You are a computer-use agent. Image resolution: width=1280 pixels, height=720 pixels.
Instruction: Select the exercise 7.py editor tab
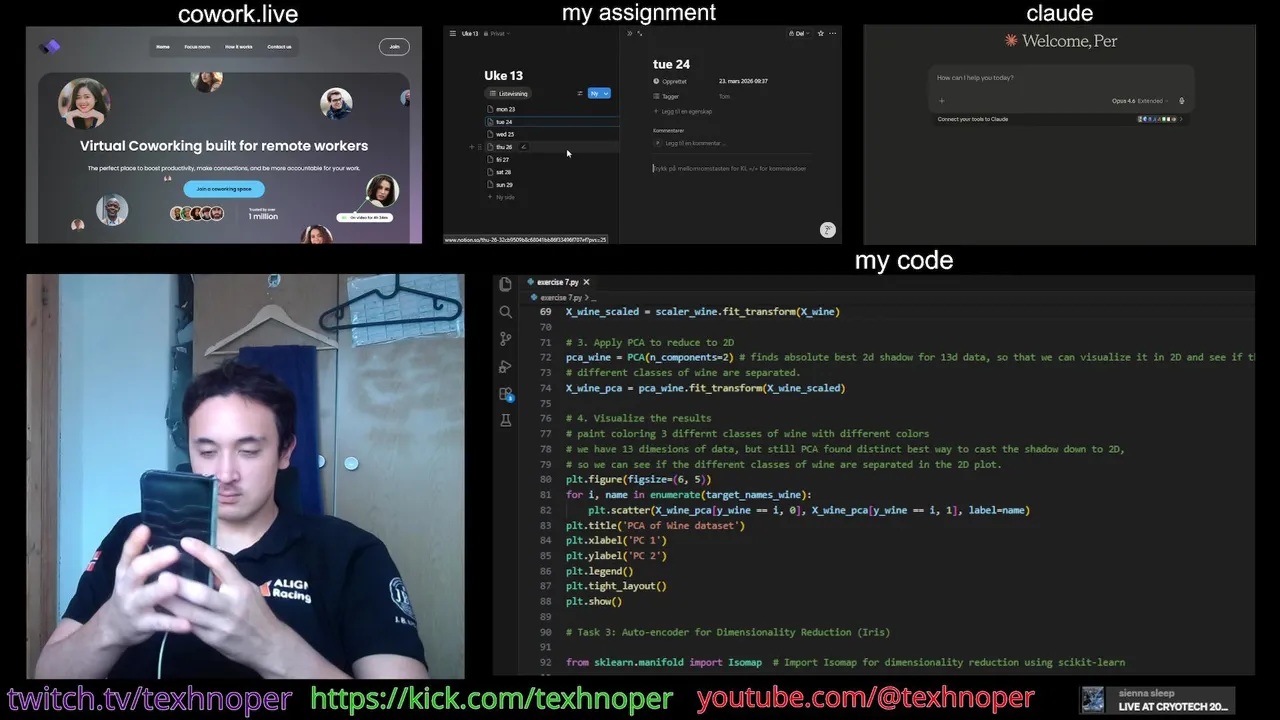pos(558,282)
